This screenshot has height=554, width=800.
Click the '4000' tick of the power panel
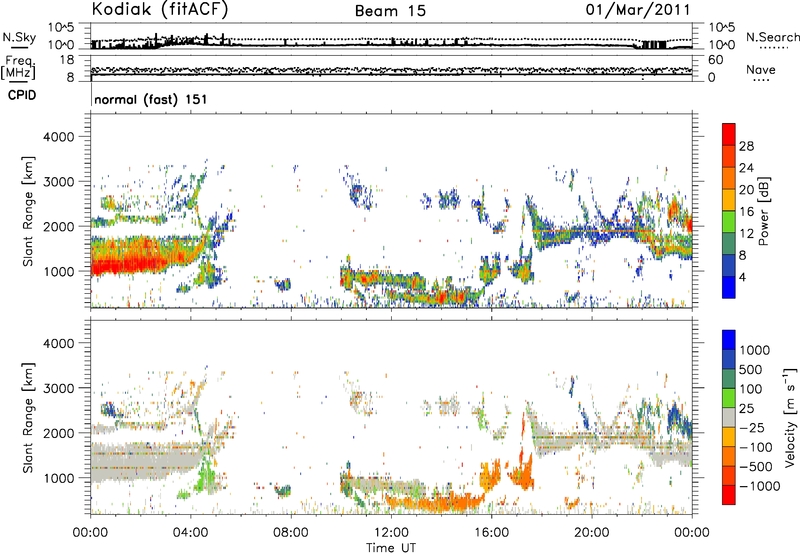click(x=59, y=137)
